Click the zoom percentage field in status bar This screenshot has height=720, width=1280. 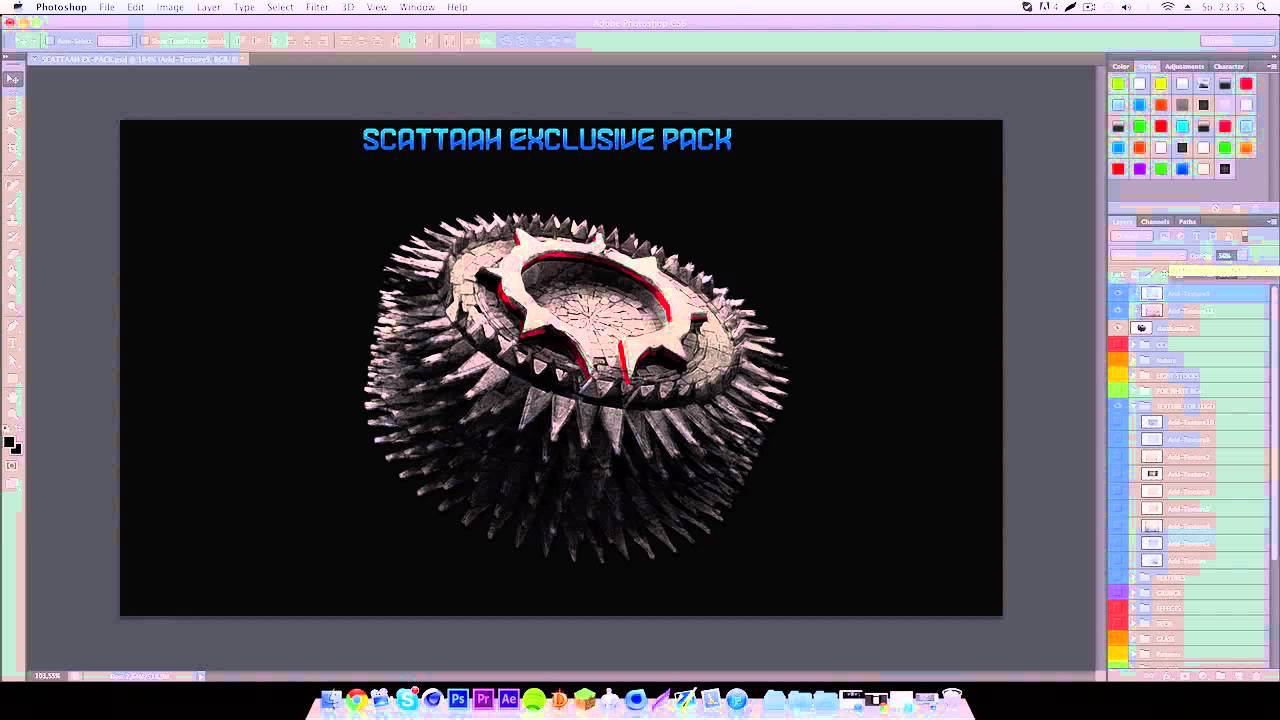(47, 676)
